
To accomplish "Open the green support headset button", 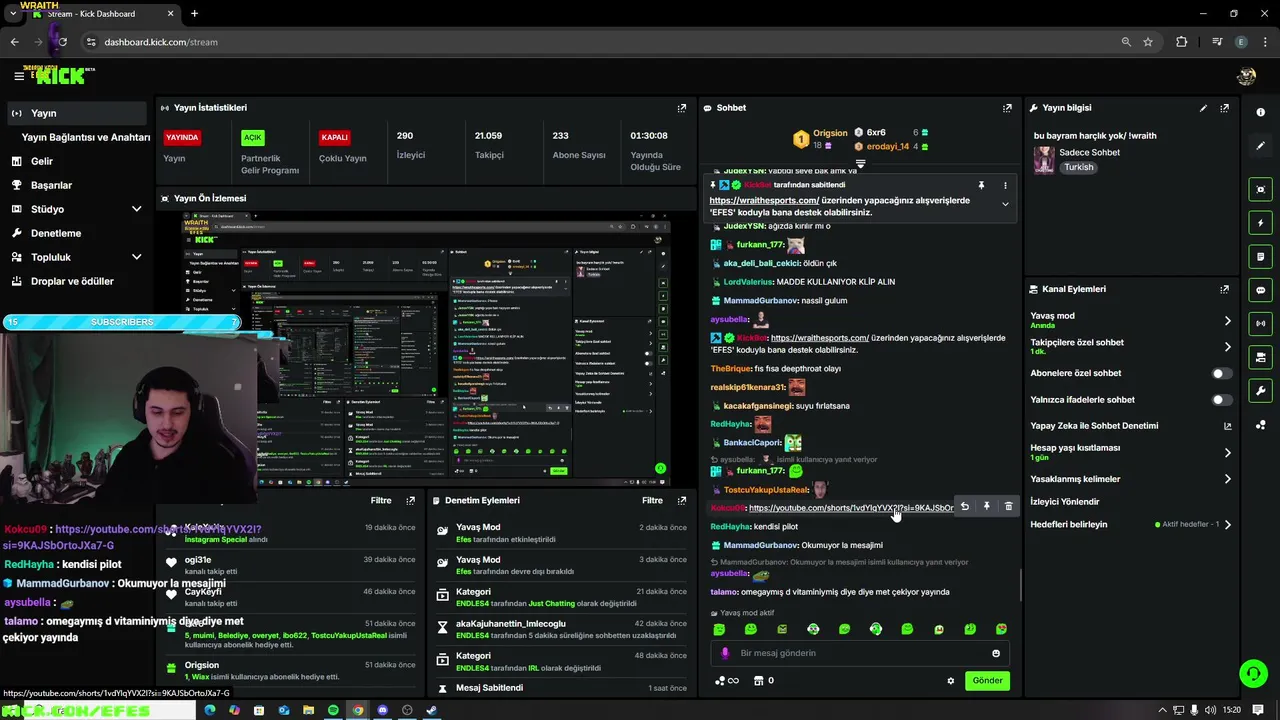I will pyautogui.click(x=1253, y=674).
